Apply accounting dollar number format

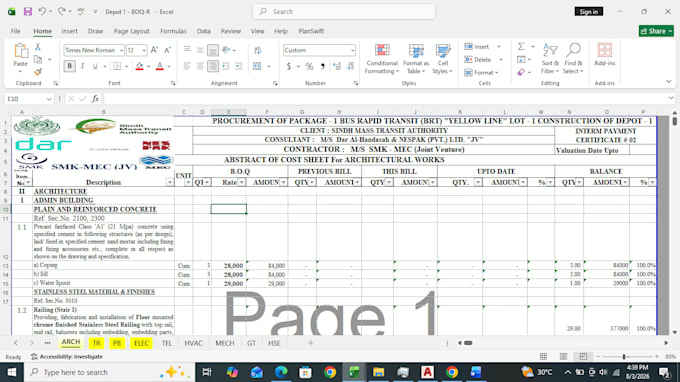pos(289,66)
